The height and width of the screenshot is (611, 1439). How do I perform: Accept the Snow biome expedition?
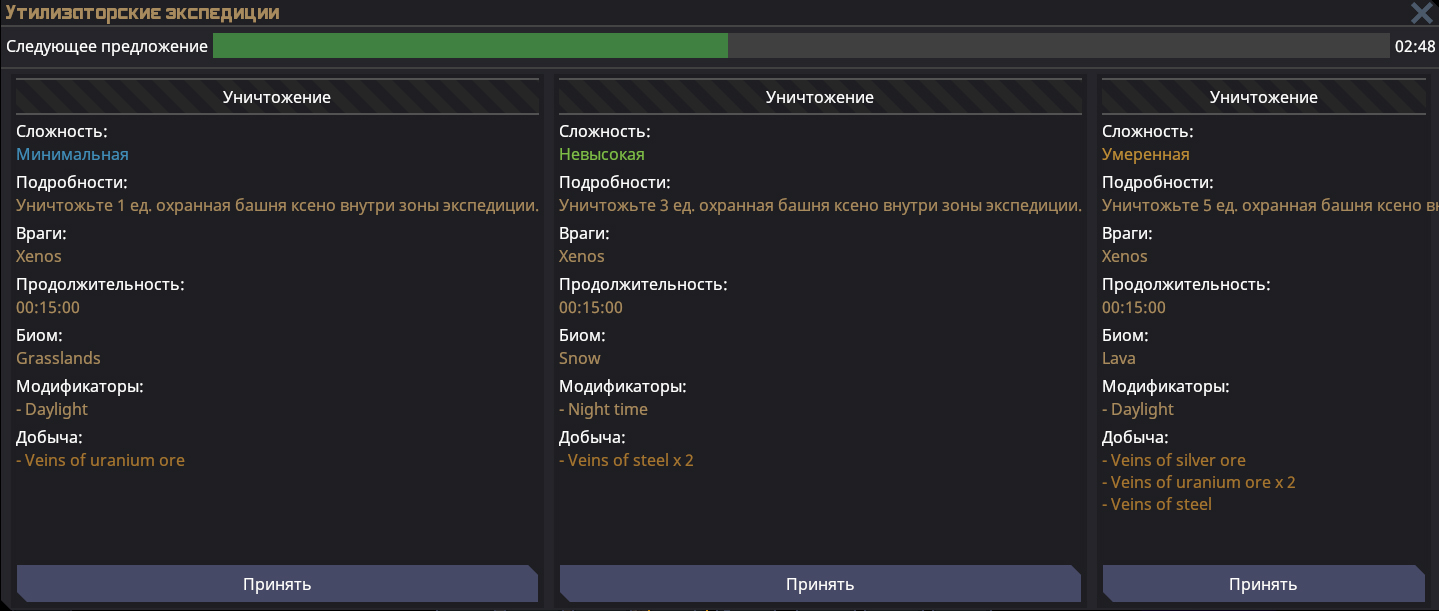coord(820,584)
